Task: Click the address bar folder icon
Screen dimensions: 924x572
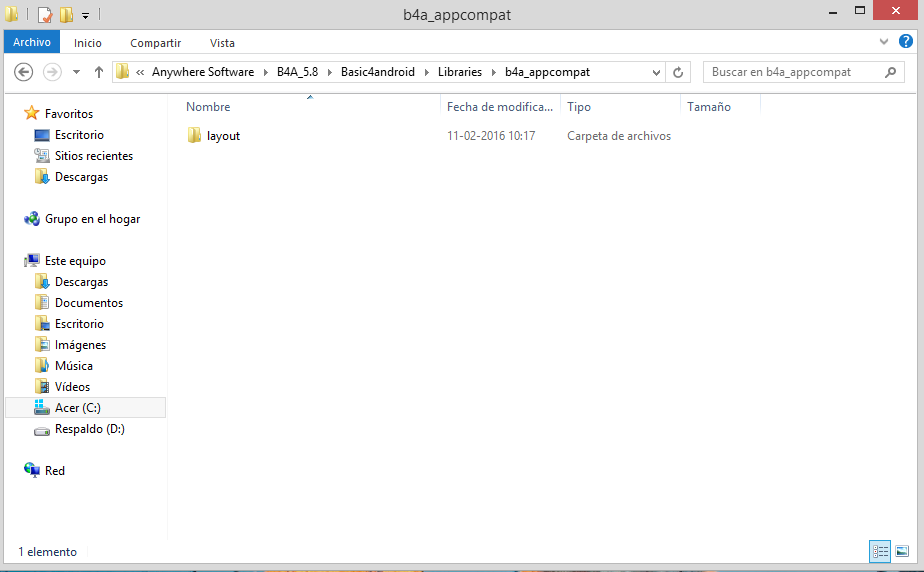Action: (123, 71)
